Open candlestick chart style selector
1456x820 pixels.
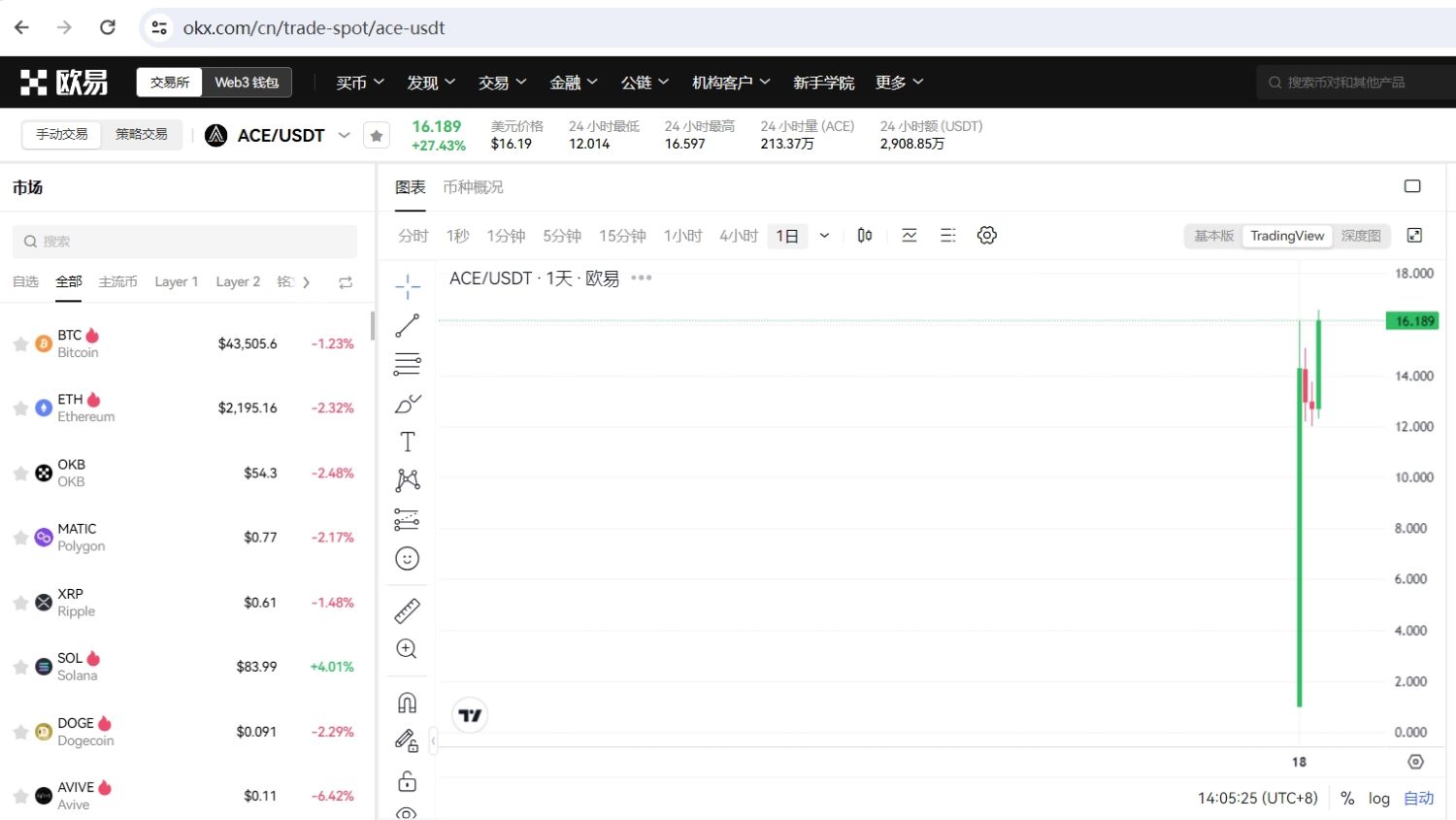tap(865, 235)
